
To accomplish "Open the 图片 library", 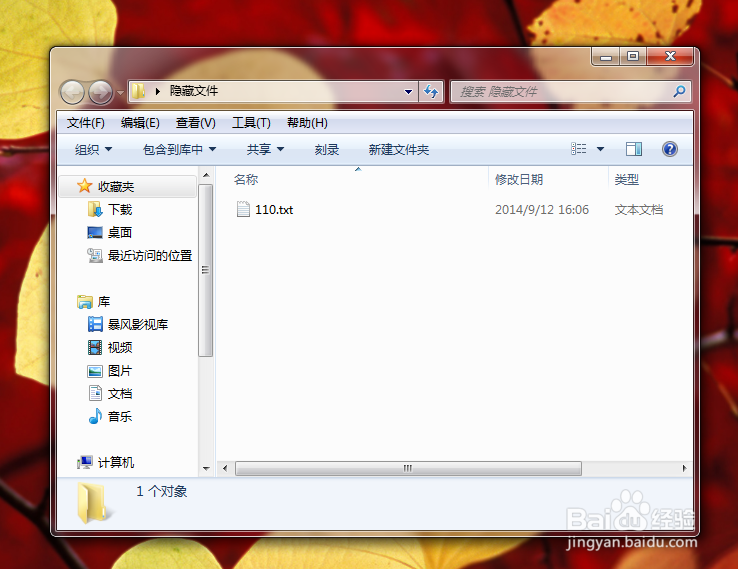I will [120, 371].
